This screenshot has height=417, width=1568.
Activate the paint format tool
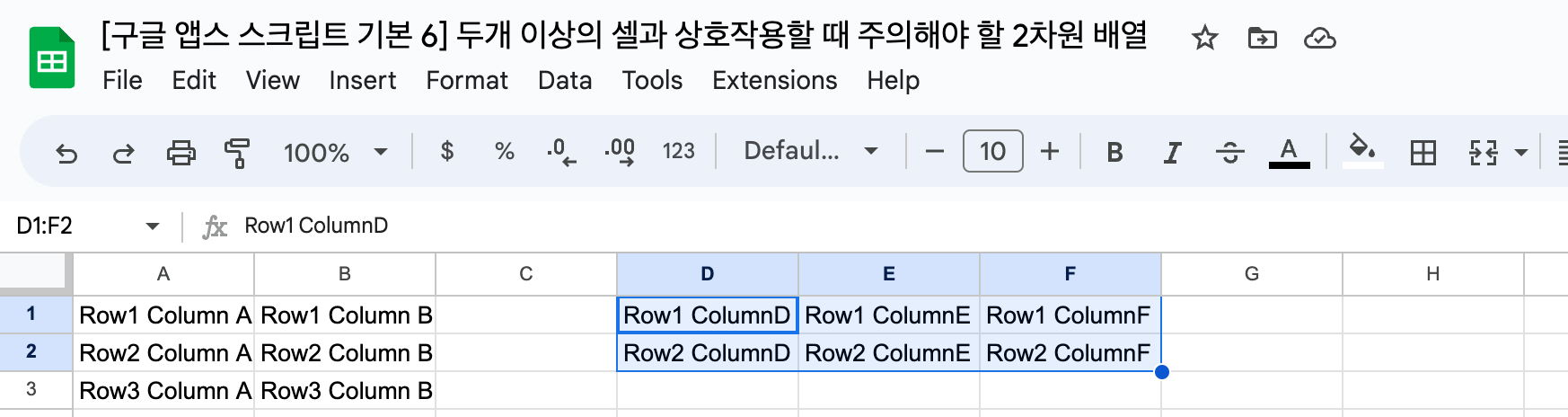(238, 153)
